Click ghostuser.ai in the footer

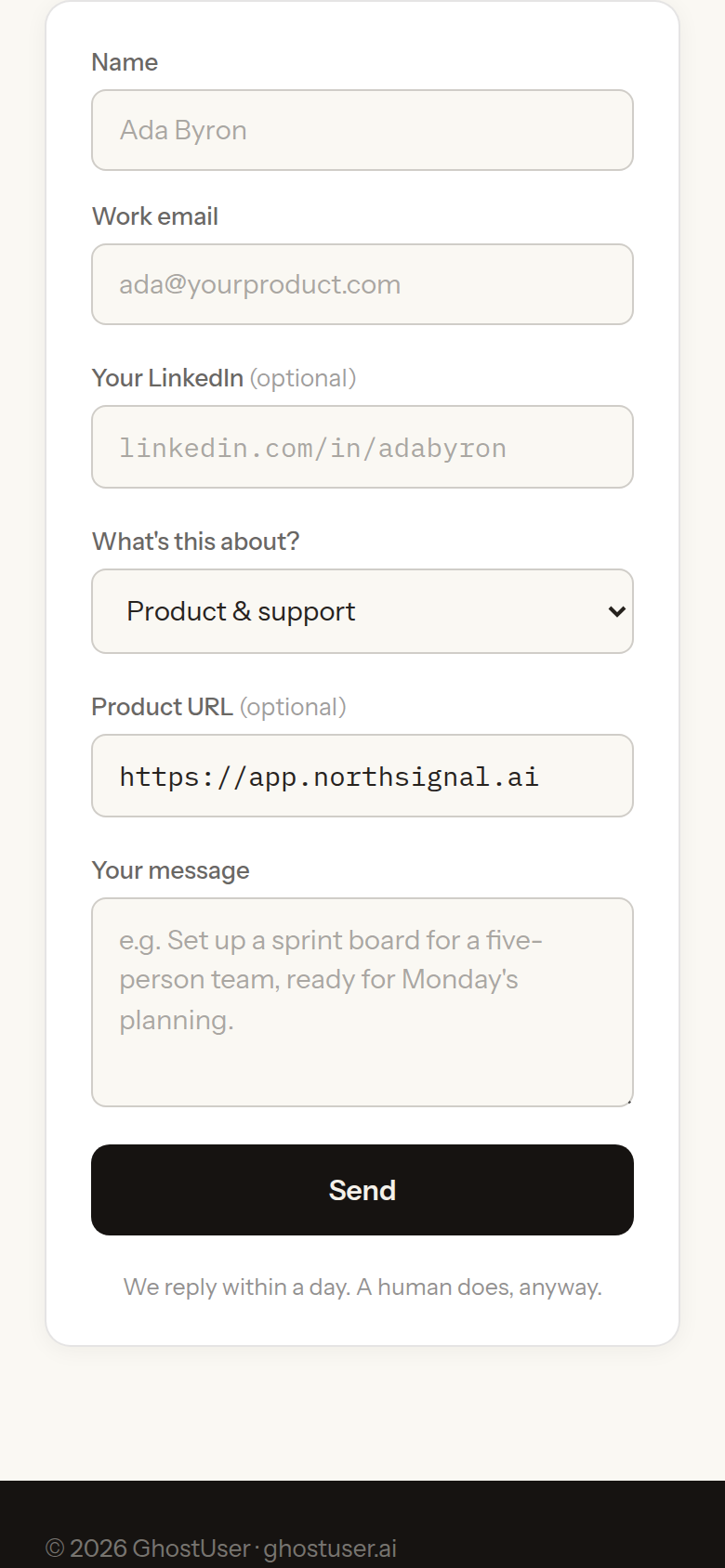[x=330, y=1548]
